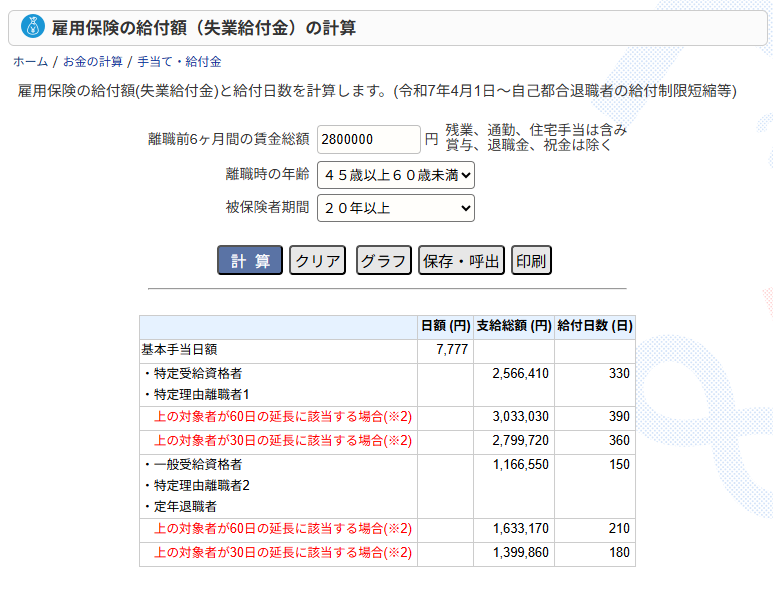Show the chart with グラフ button
Image resolution: width=773 pixels, height=589 pixels.
click(x=384, y=261)
